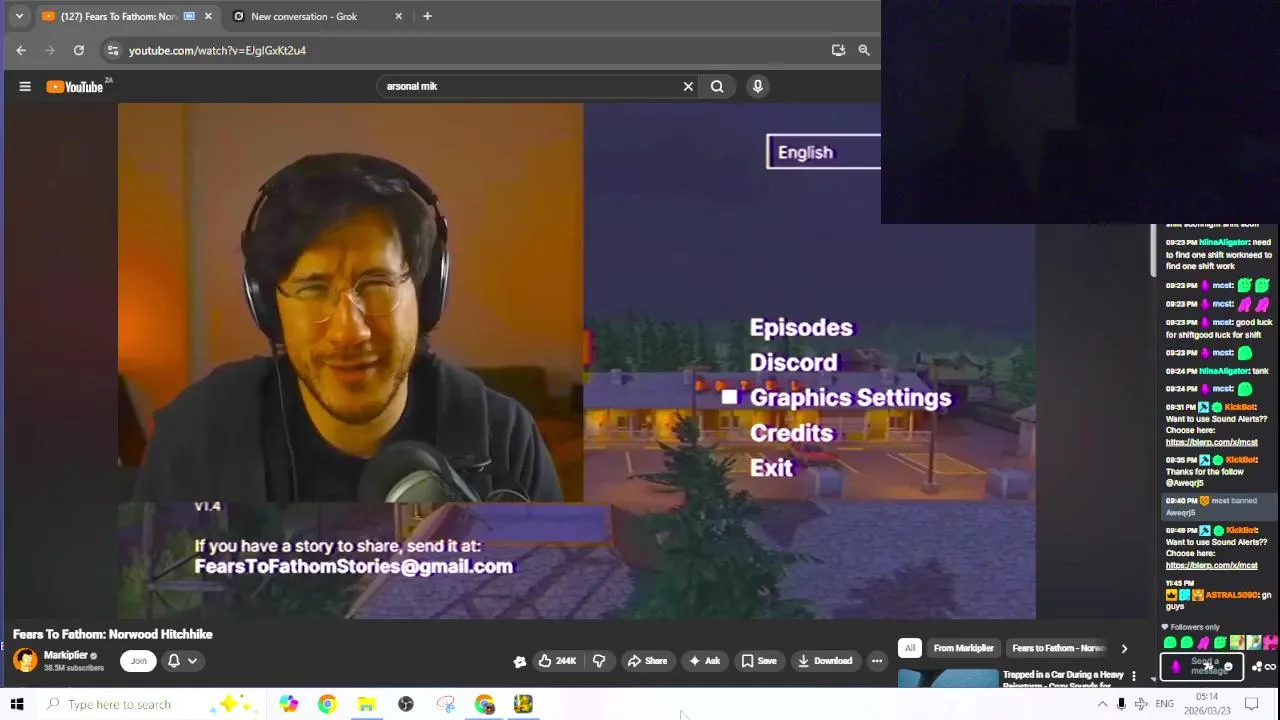
Task: Show next filter chips with arrow
Action: pos(1124,648)
